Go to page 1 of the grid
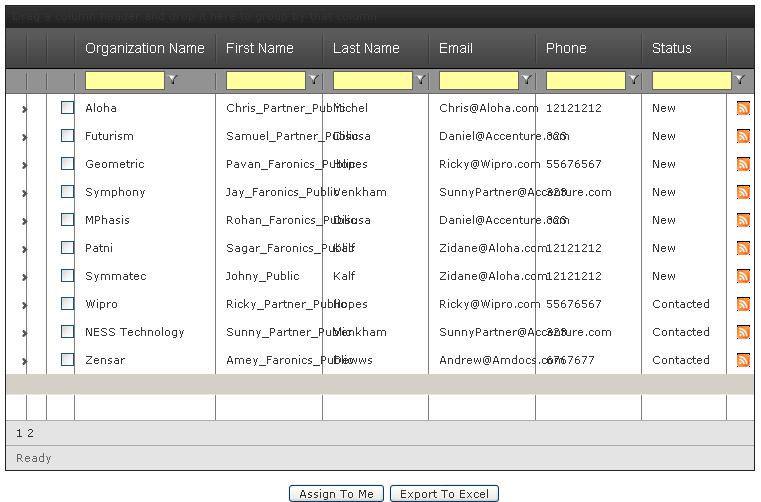The image size is (761, 502). click(19, 433)
